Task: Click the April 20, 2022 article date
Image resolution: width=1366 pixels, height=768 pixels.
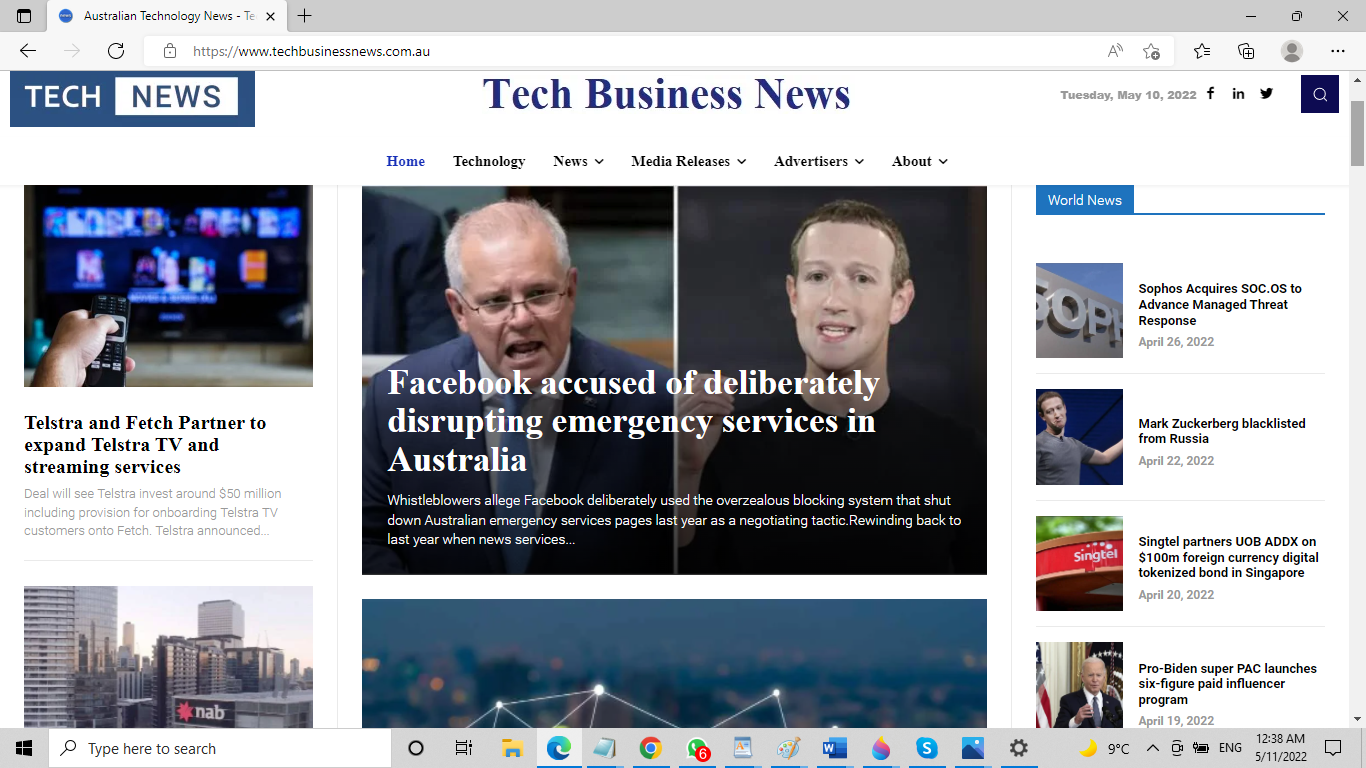Action: point(1176,595)
